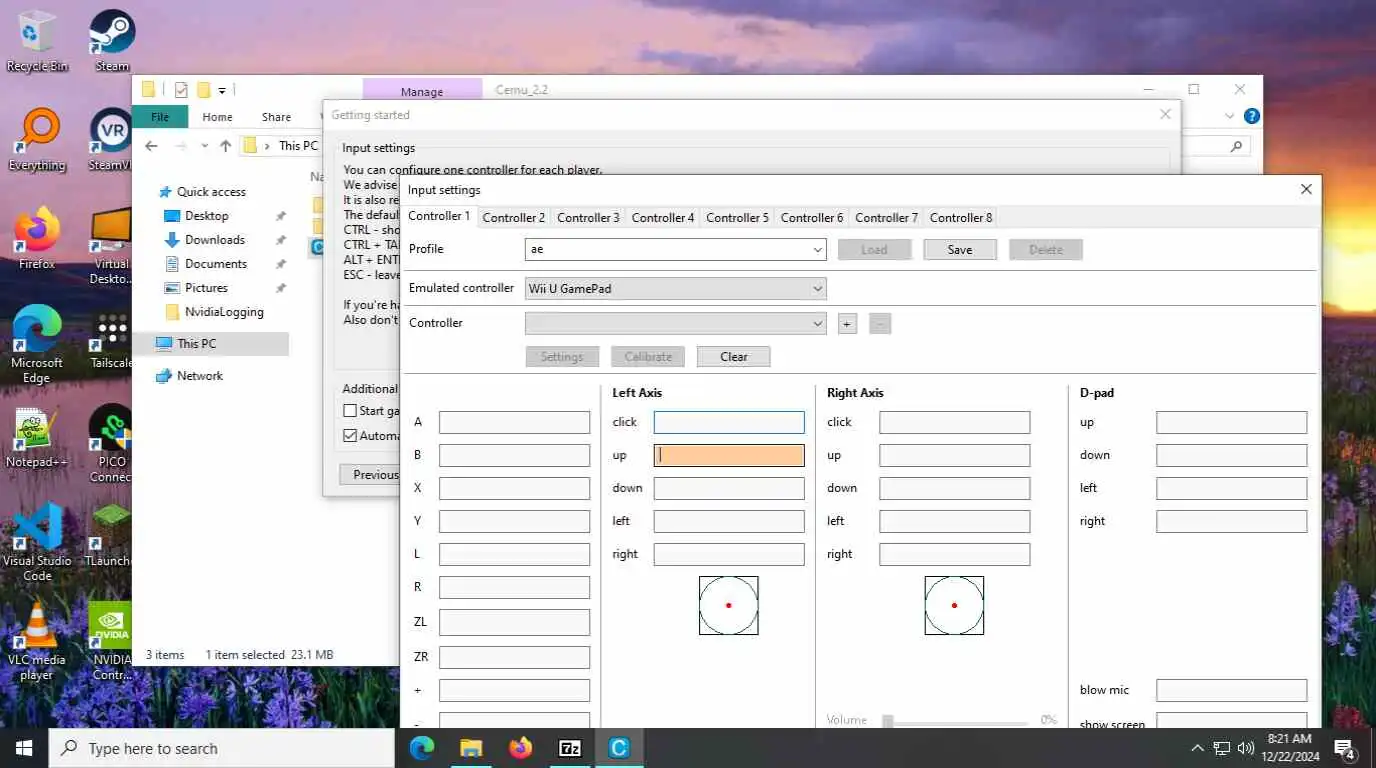Show hidden system tray icons
The height and width of the screenshot is (768, 1376).
tap(1197, 748)
